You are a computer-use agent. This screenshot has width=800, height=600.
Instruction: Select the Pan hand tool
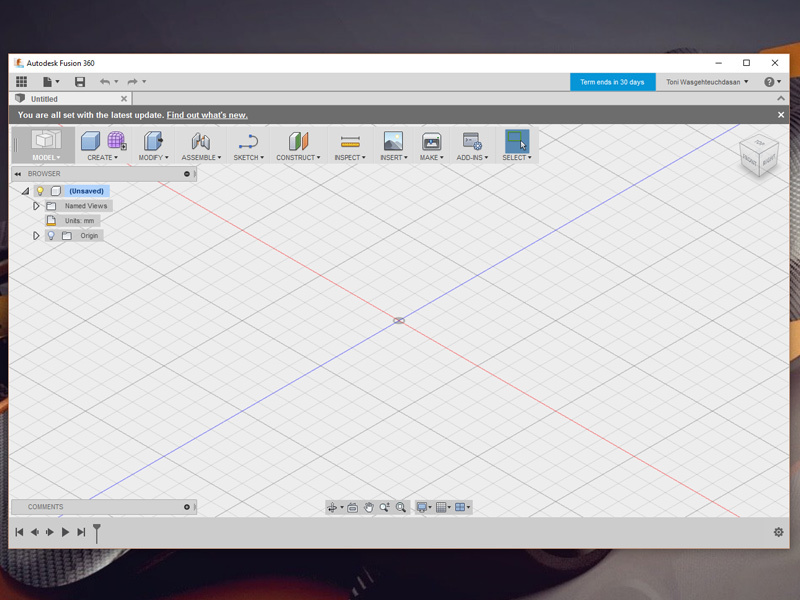tap(368, 507)
